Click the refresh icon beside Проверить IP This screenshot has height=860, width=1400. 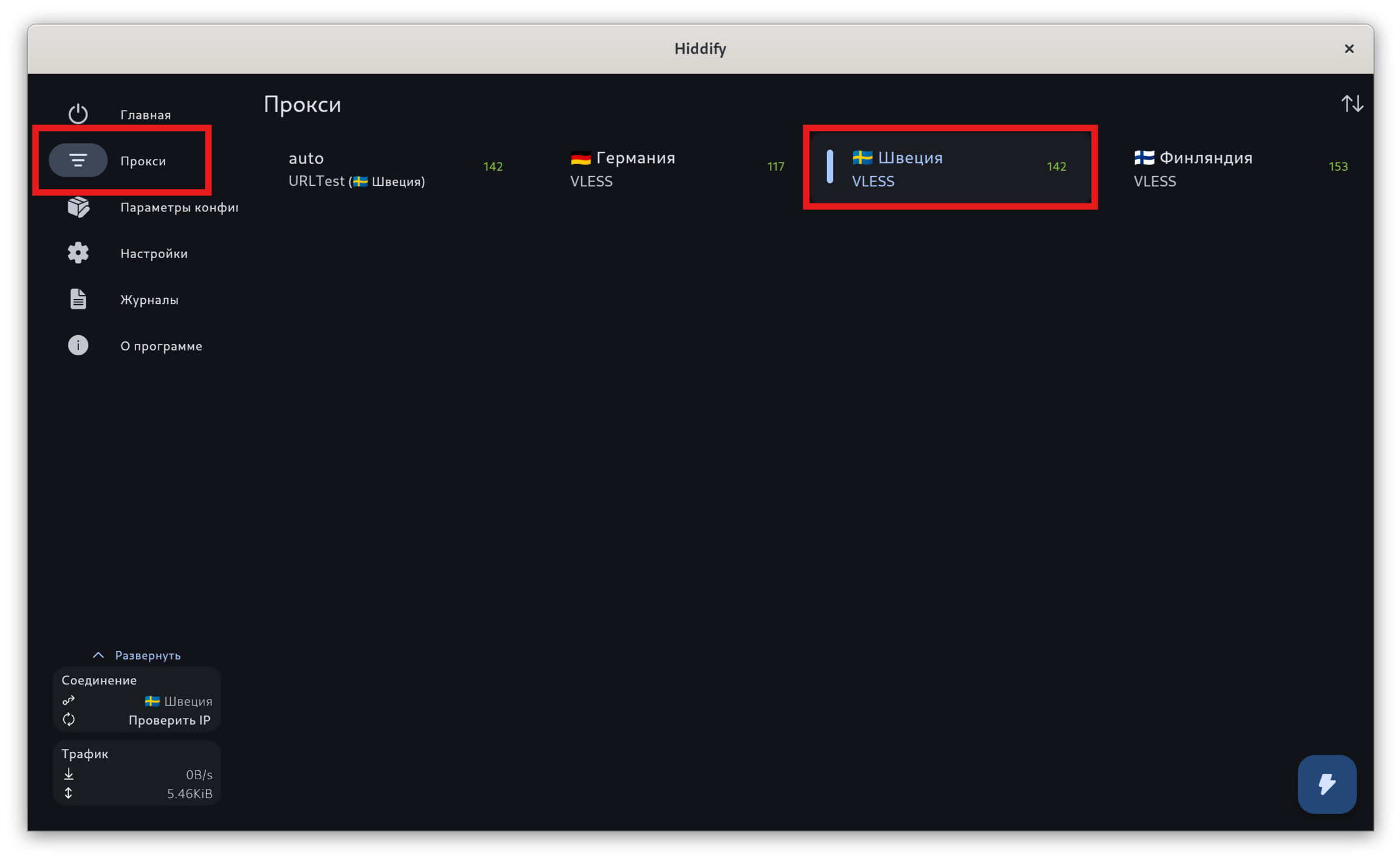coord(69,720)
